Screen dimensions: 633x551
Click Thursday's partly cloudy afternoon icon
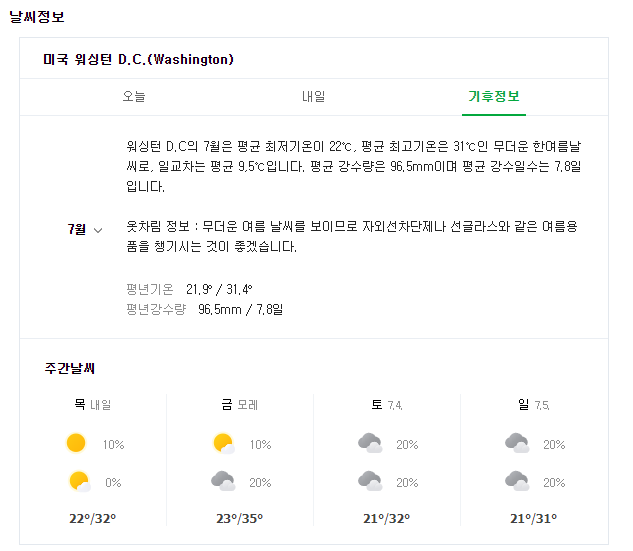tap(79, 481)
